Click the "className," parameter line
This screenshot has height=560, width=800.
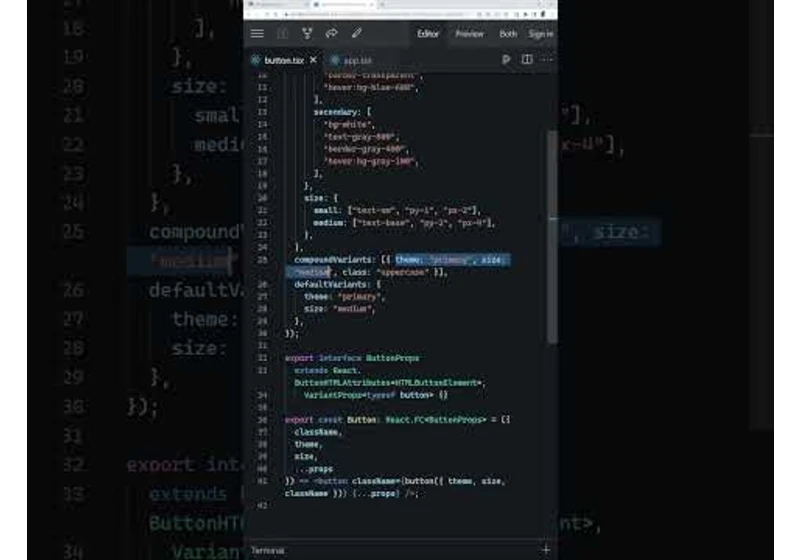click(x=318, y=432)
